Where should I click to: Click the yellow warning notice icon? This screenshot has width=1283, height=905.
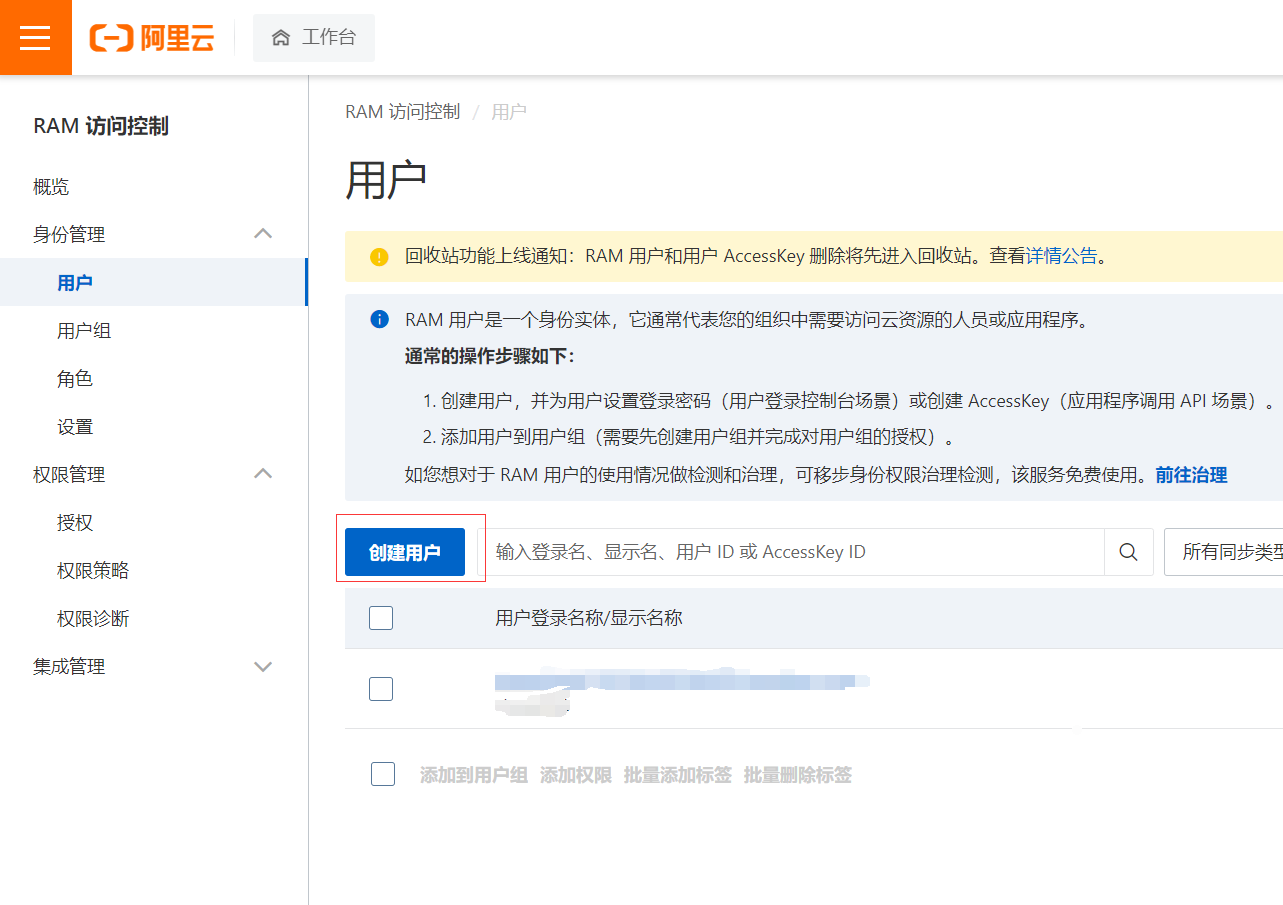[x=379, y=257]
